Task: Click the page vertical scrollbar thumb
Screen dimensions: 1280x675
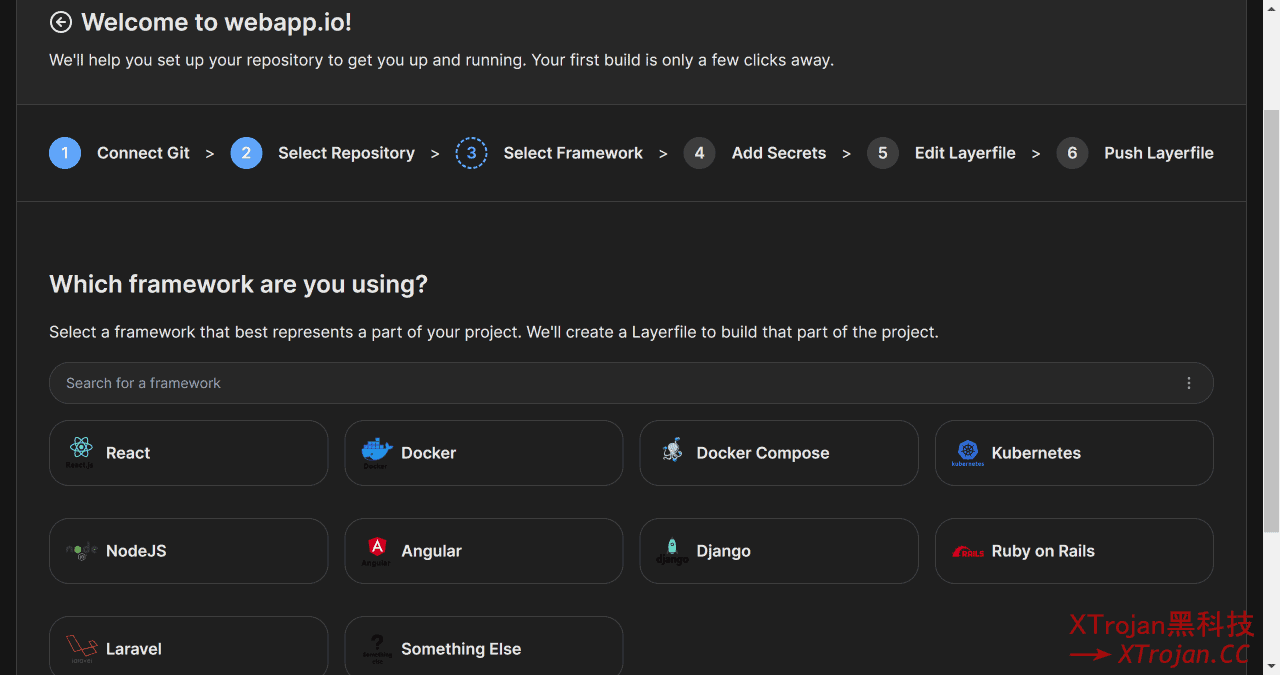Action: tap(1271, 320)
